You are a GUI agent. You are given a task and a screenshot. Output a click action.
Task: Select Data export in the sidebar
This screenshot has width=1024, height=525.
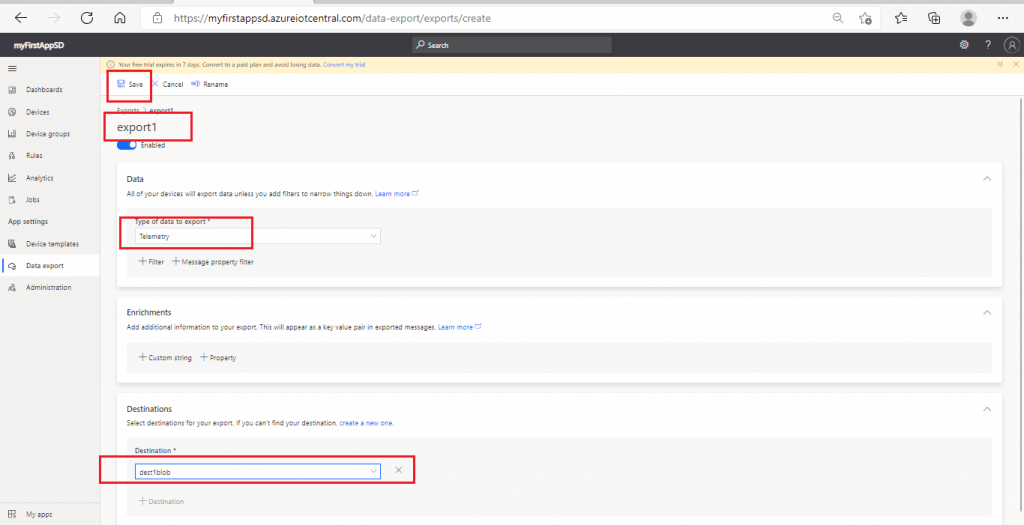coord(50,266)
